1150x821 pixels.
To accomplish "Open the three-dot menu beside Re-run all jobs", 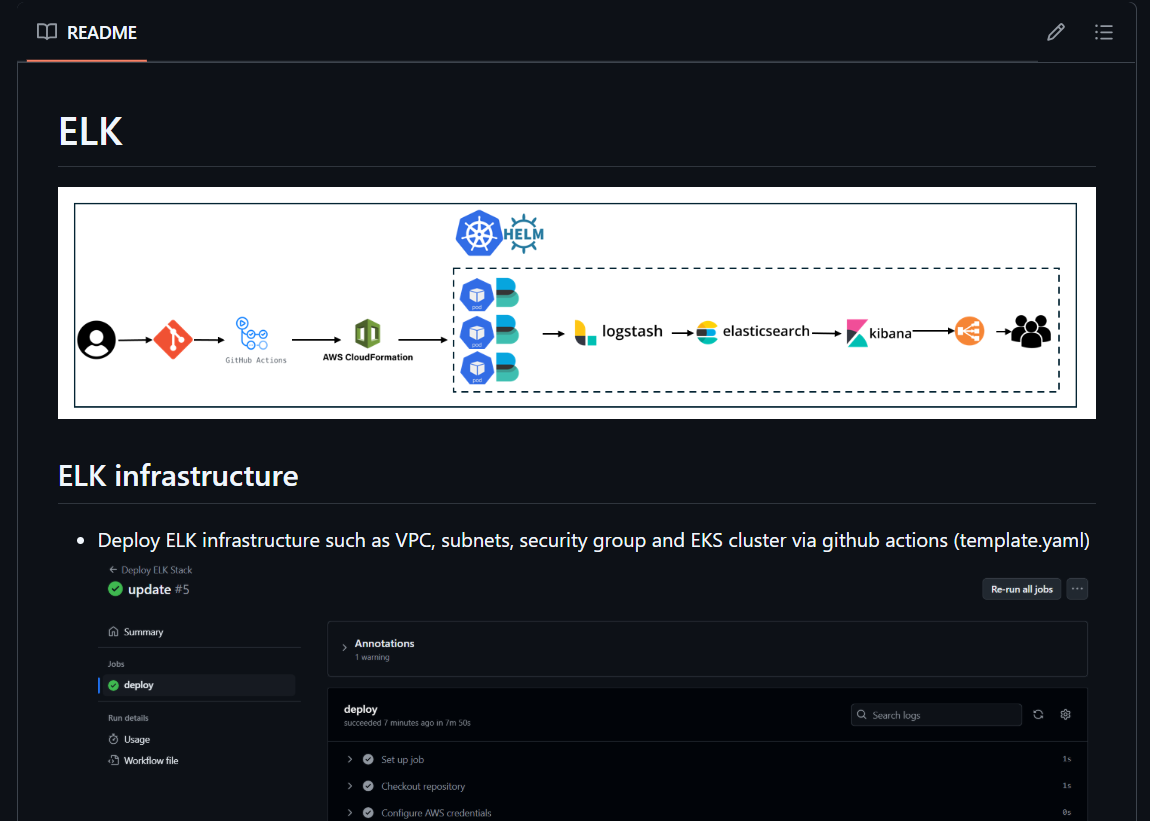I will [x=1077, y=589].
